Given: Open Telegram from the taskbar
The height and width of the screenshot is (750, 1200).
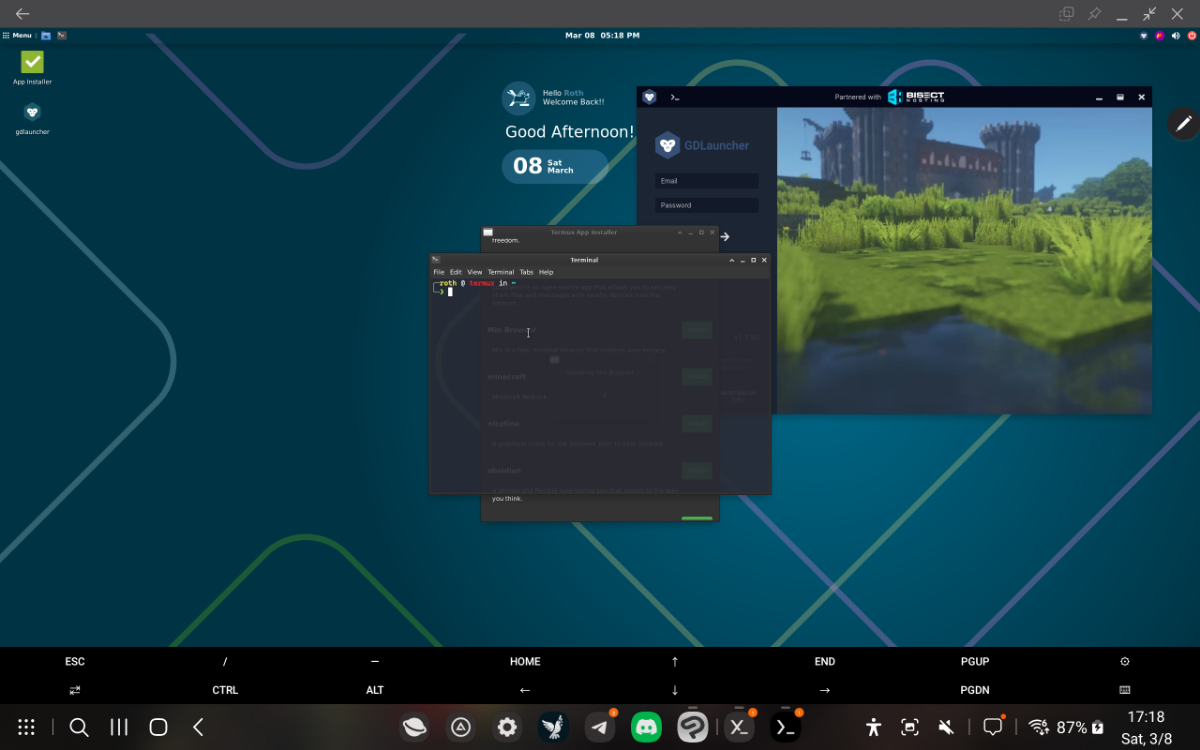Looking at the screenshot, I should 600,728.
